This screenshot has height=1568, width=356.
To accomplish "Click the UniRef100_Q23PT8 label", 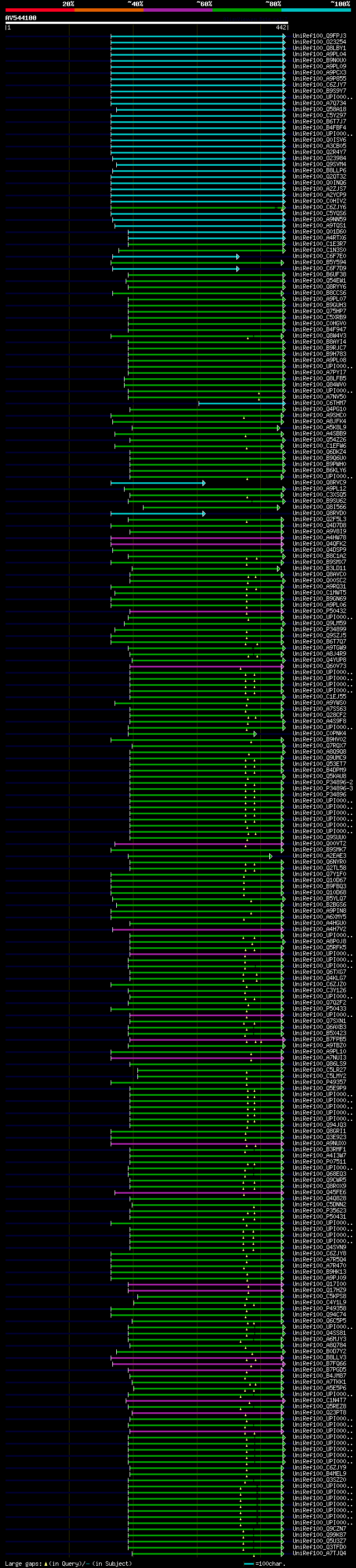I will (319, 1413).
